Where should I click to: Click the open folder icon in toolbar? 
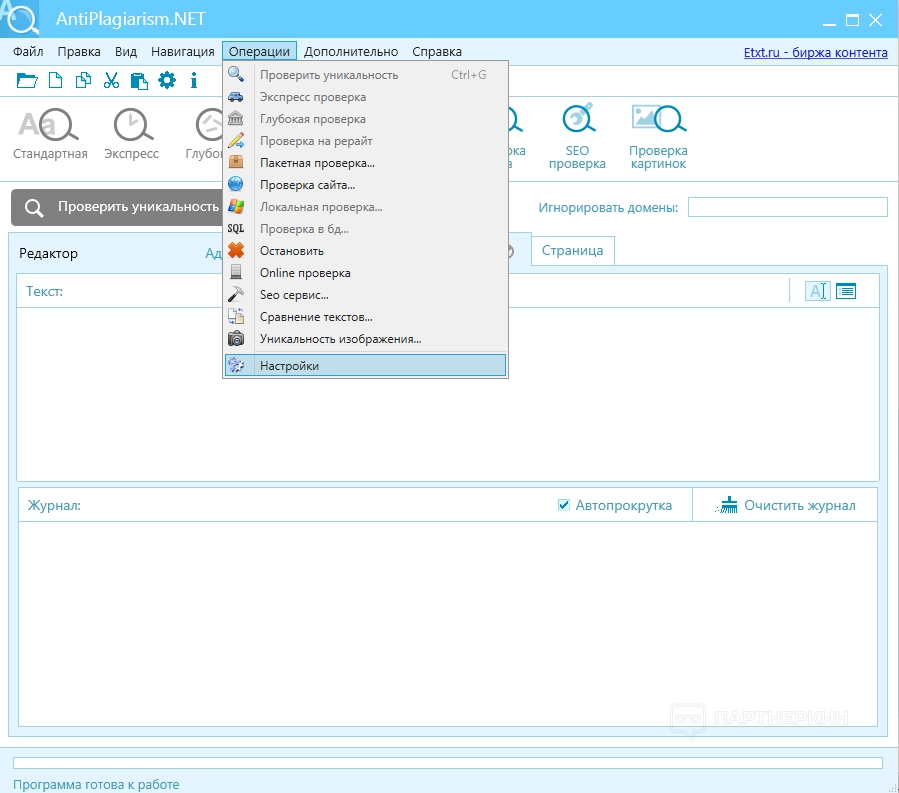pos(27,80)
